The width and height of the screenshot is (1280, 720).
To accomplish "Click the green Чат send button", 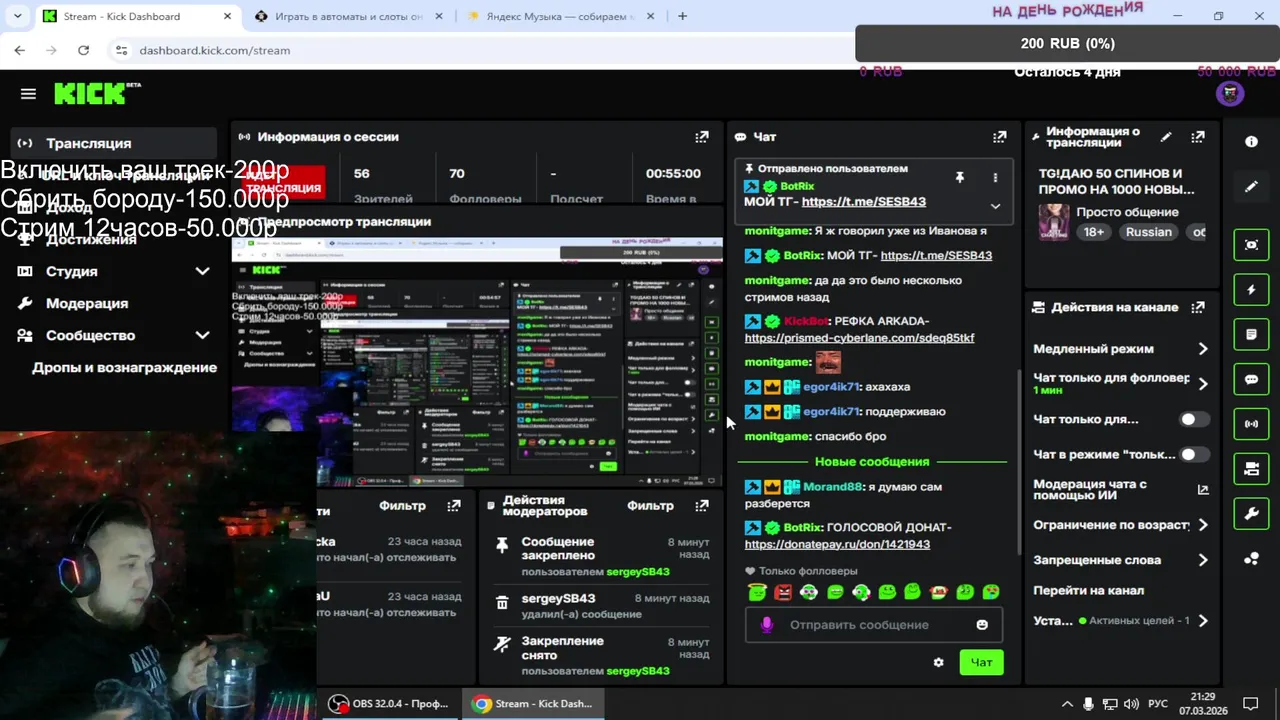I will coord(981,662).
